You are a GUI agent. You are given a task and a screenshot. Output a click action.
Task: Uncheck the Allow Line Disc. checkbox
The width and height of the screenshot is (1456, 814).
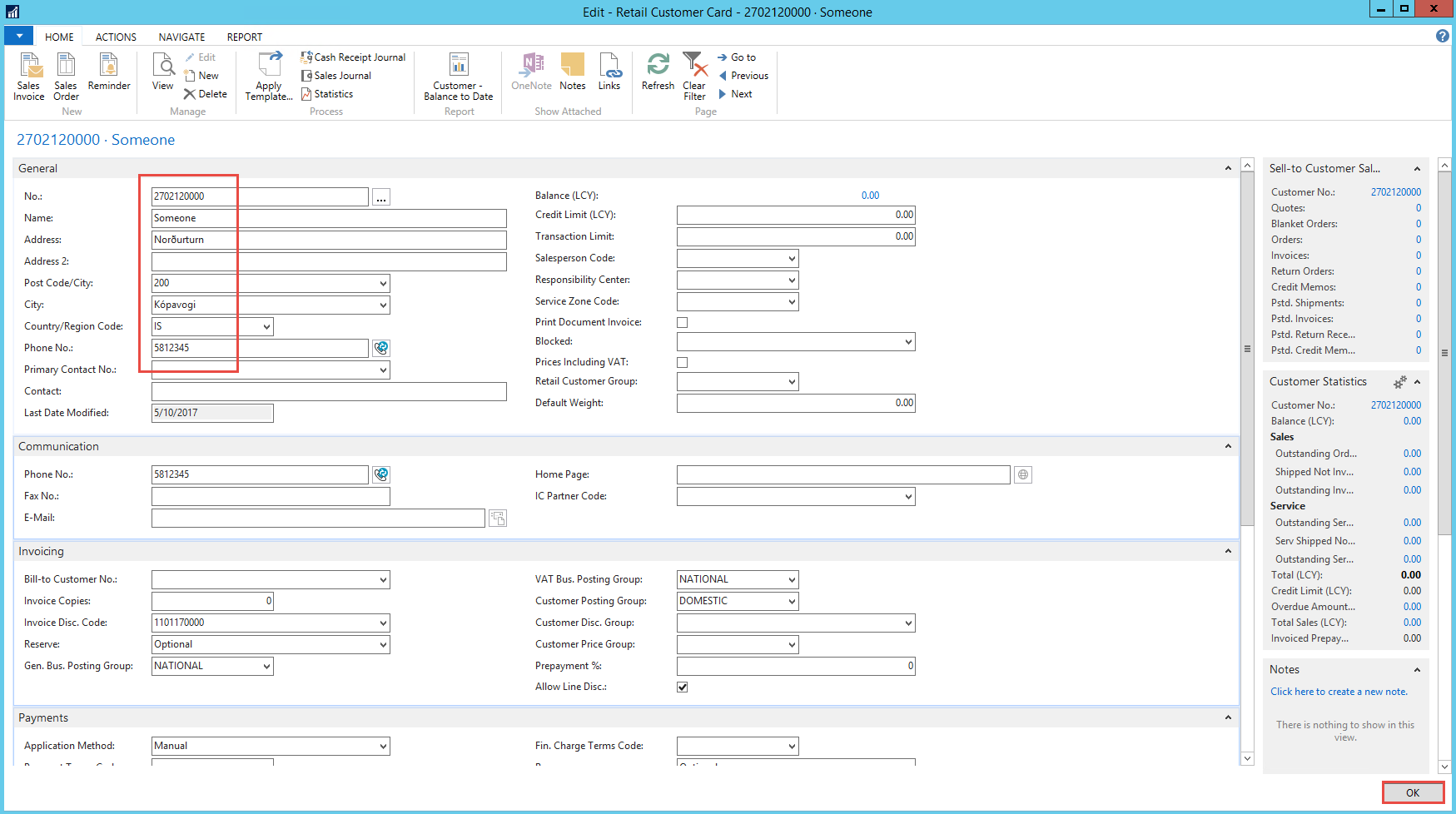[683, 687]
